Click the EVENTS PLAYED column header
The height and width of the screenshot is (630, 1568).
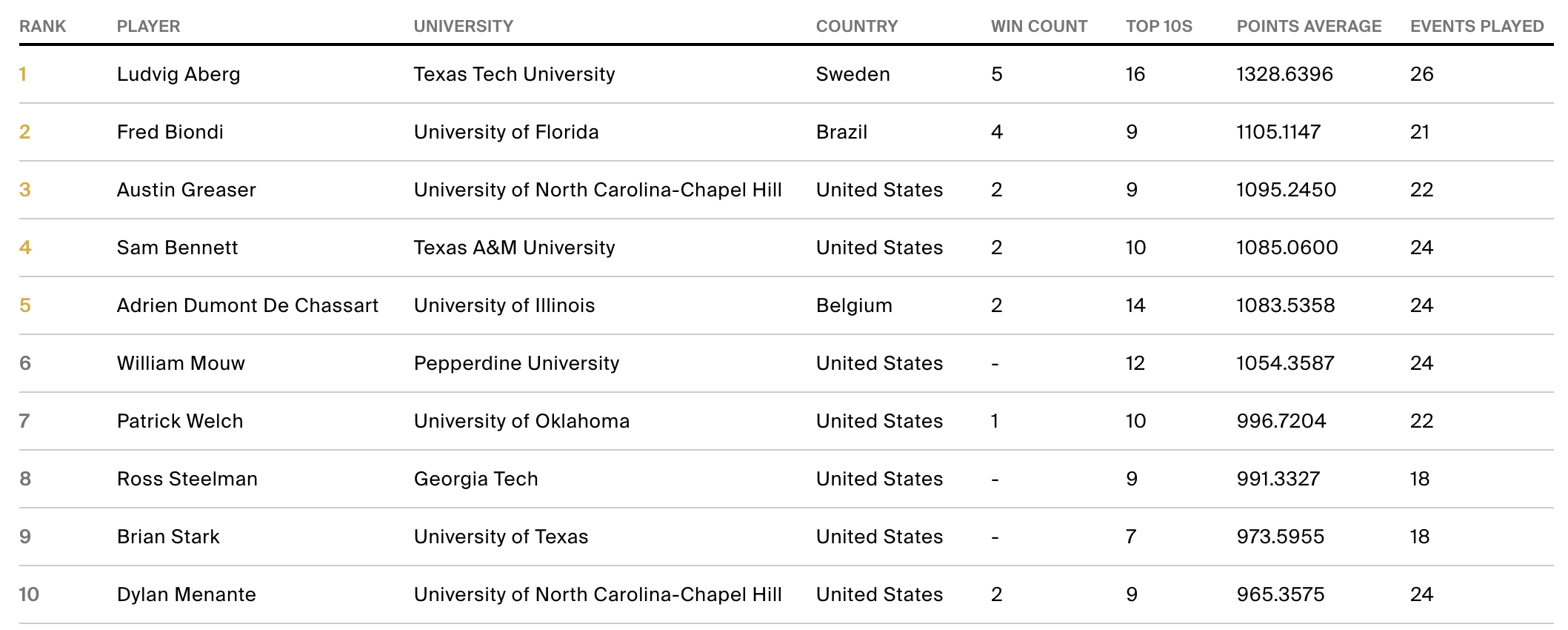[1476, 27]
